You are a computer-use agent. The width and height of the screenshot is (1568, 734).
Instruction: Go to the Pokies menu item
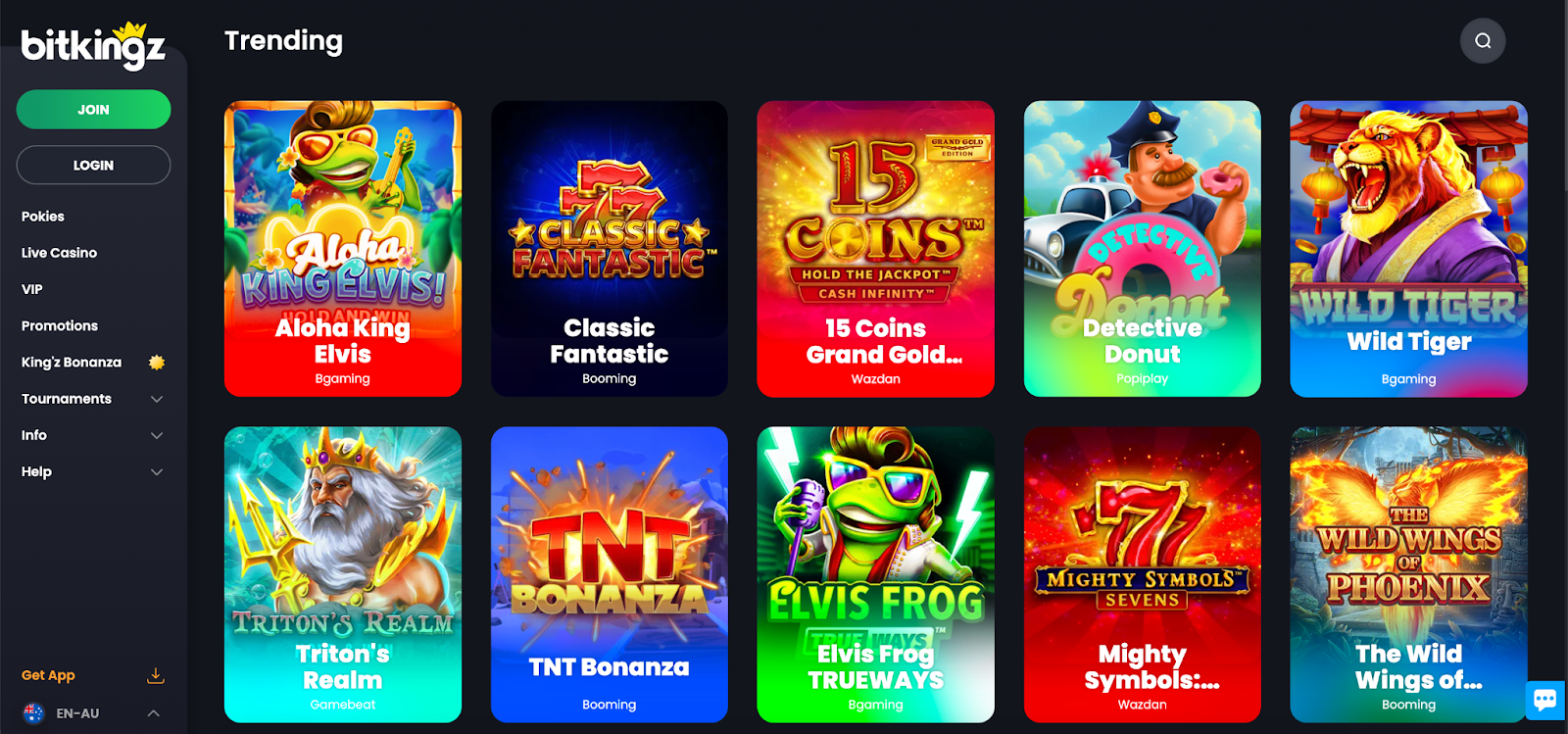pos(43,217)
